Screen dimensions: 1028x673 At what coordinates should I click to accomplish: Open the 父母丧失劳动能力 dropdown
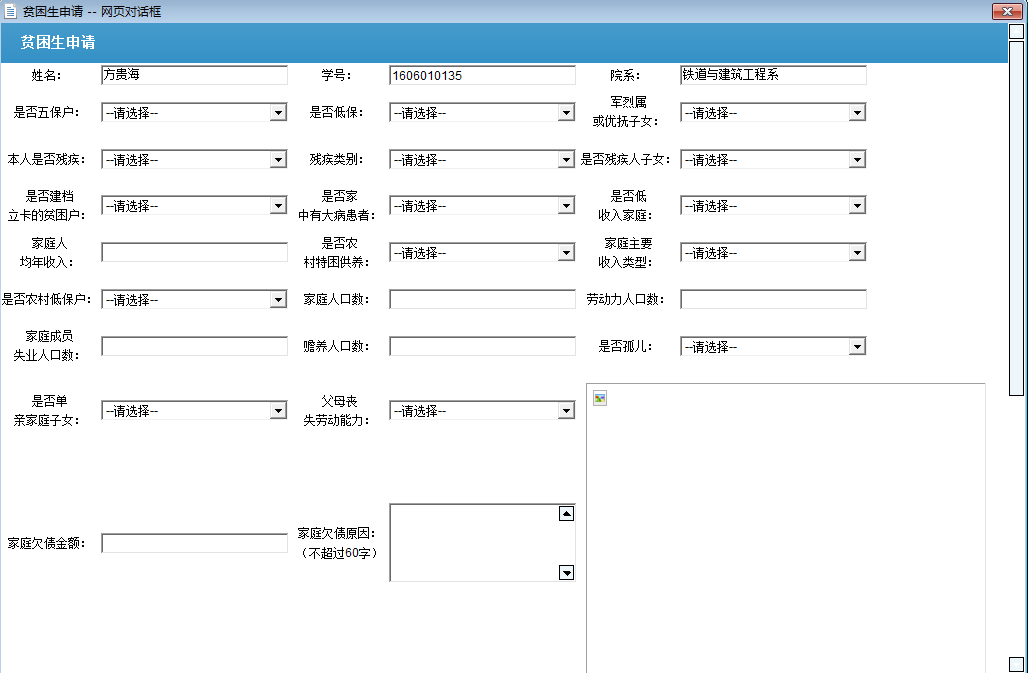click(482, 411)
